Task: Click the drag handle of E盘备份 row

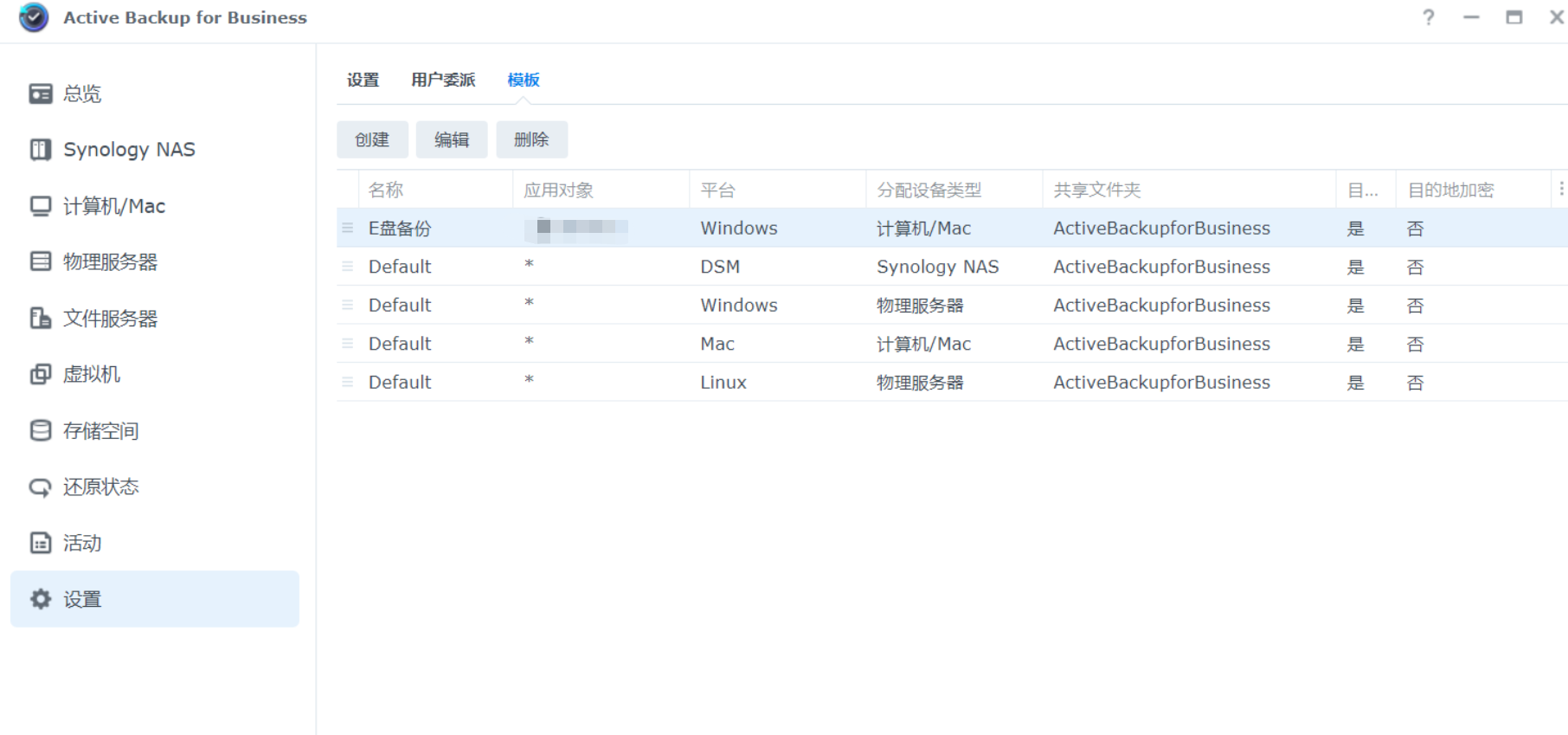Action: pyautogui.click(x=347, y=228)
